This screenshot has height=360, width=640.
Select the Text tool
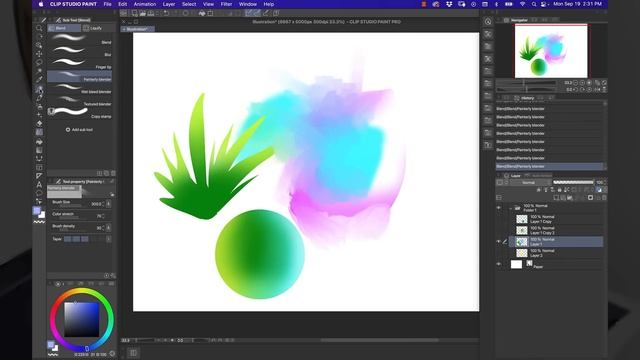coord(39,184)
